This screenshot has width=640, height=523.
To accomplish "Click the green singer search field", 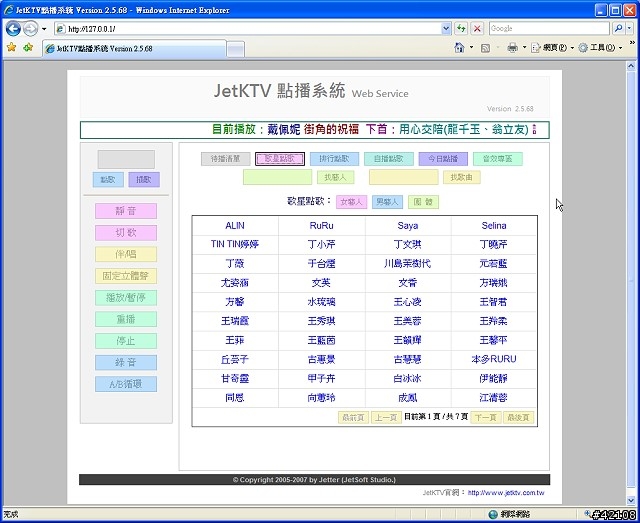I will click(x=278, y=177).
